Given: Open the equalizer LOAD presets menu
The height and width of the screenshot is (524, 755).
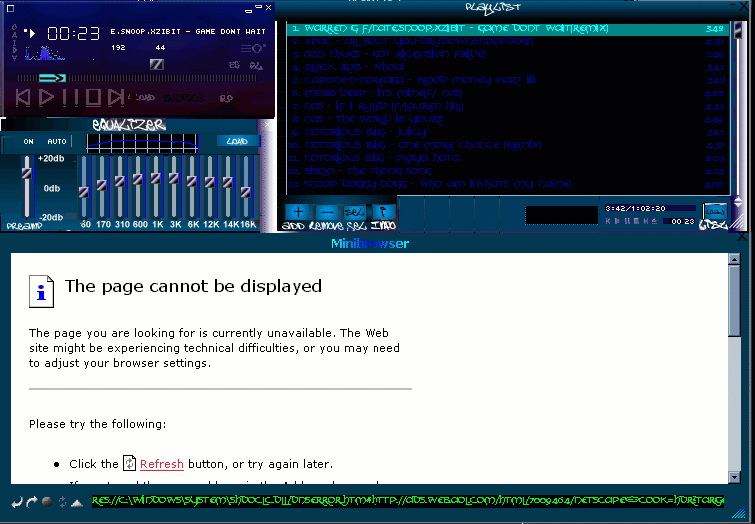Looking at the screenshot, I should tap(237, 141).
